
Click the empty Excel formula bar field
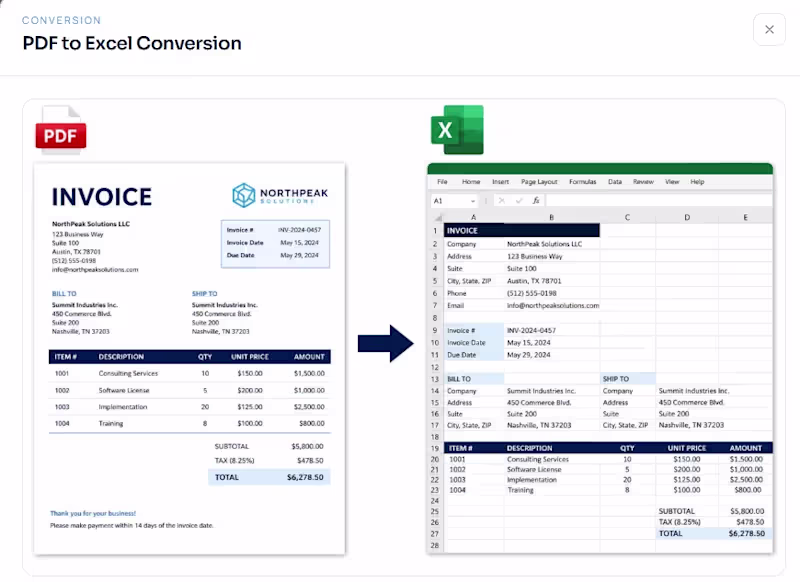pyautogui.click(x=658, y=200)
